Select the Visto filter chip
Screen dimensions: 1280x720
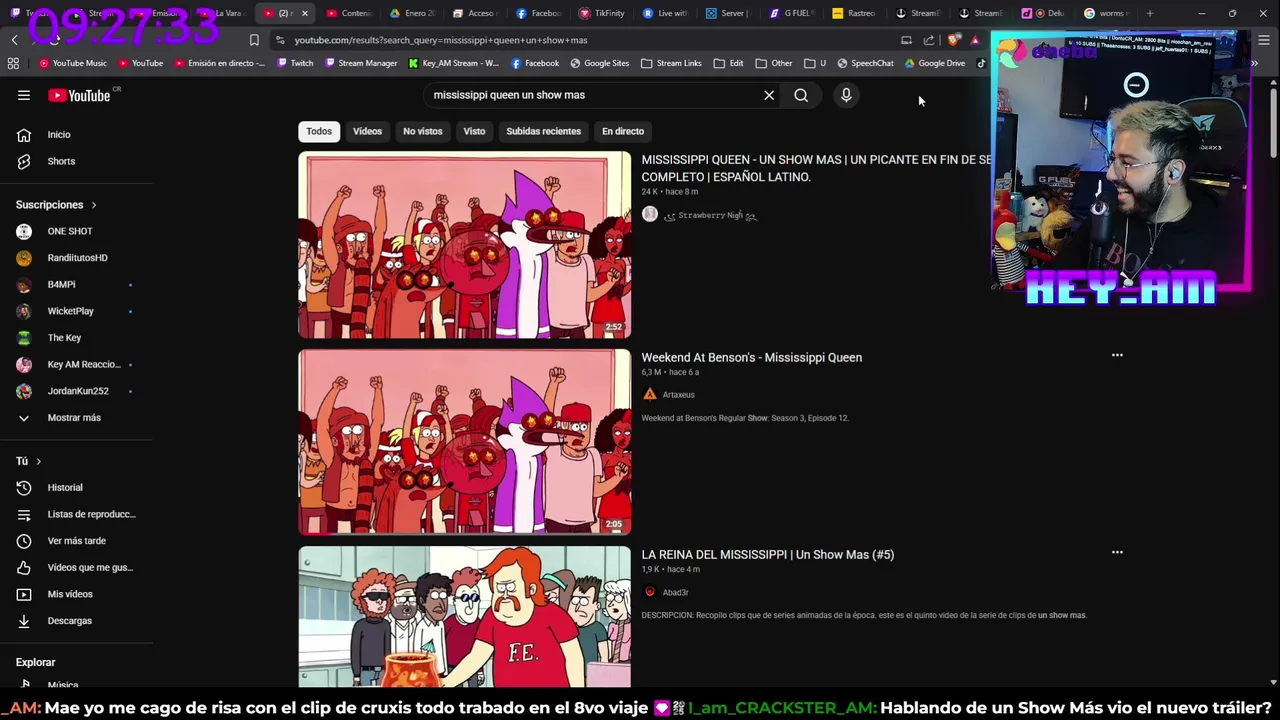(x=474, y=131)
